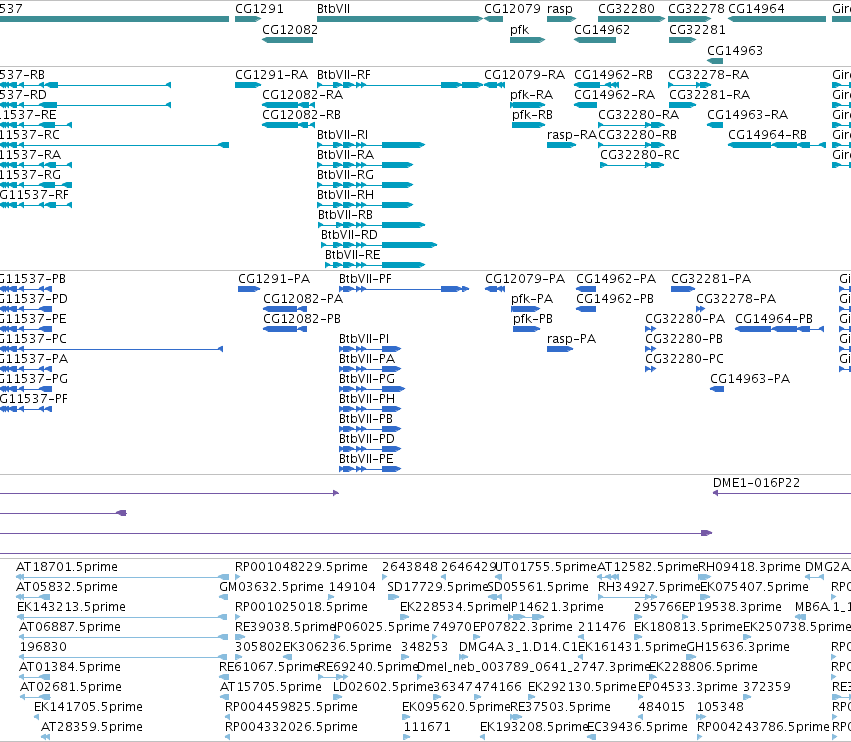Viewport: 851px width, 742px height.
Task: Select the CG32281 gene label
Action: [x=697, y=29]
